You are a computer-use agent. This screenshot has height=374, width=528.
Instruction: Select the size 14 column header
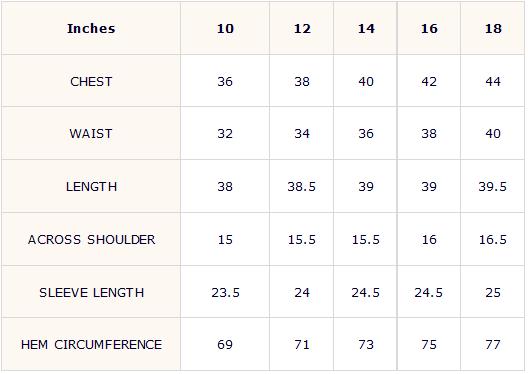point(366,28)
